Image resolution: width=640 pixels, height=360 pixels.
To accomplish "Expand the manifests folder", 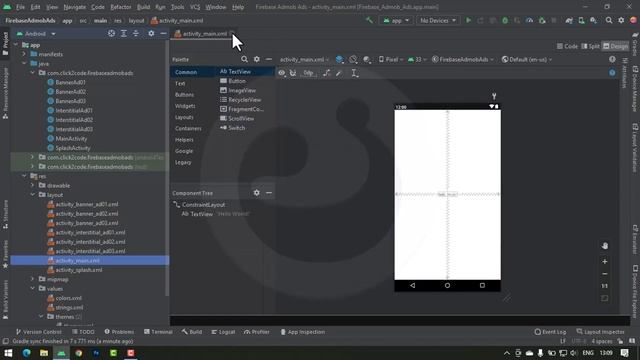I will pyautogui.click(x=24, y=54).
